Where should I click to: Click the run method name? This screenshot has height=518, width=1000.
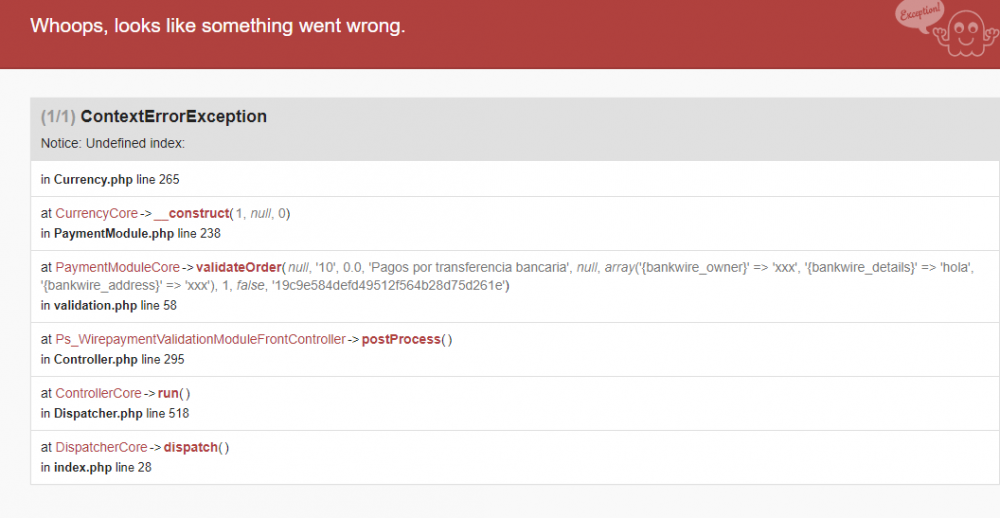pos(168,393)
